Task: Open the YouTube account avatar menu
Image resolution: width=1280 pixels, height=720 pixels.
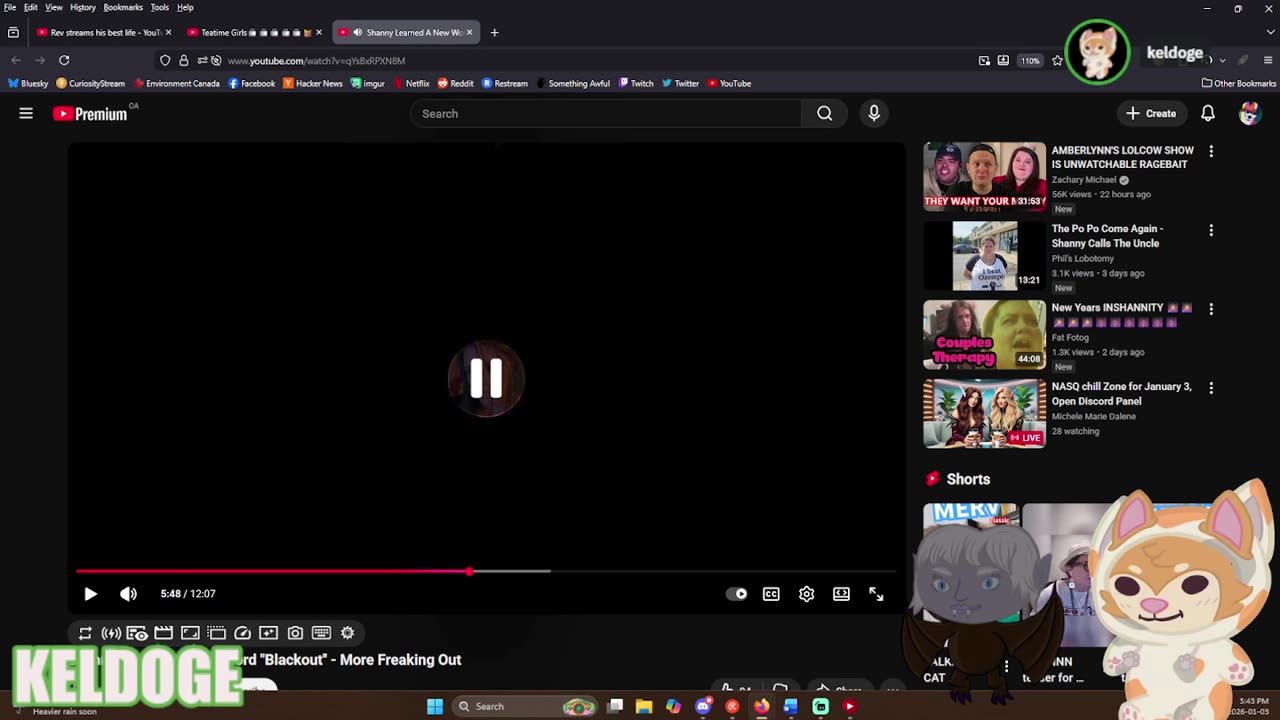Action: pyautogui.click(x=1249, y=114)
